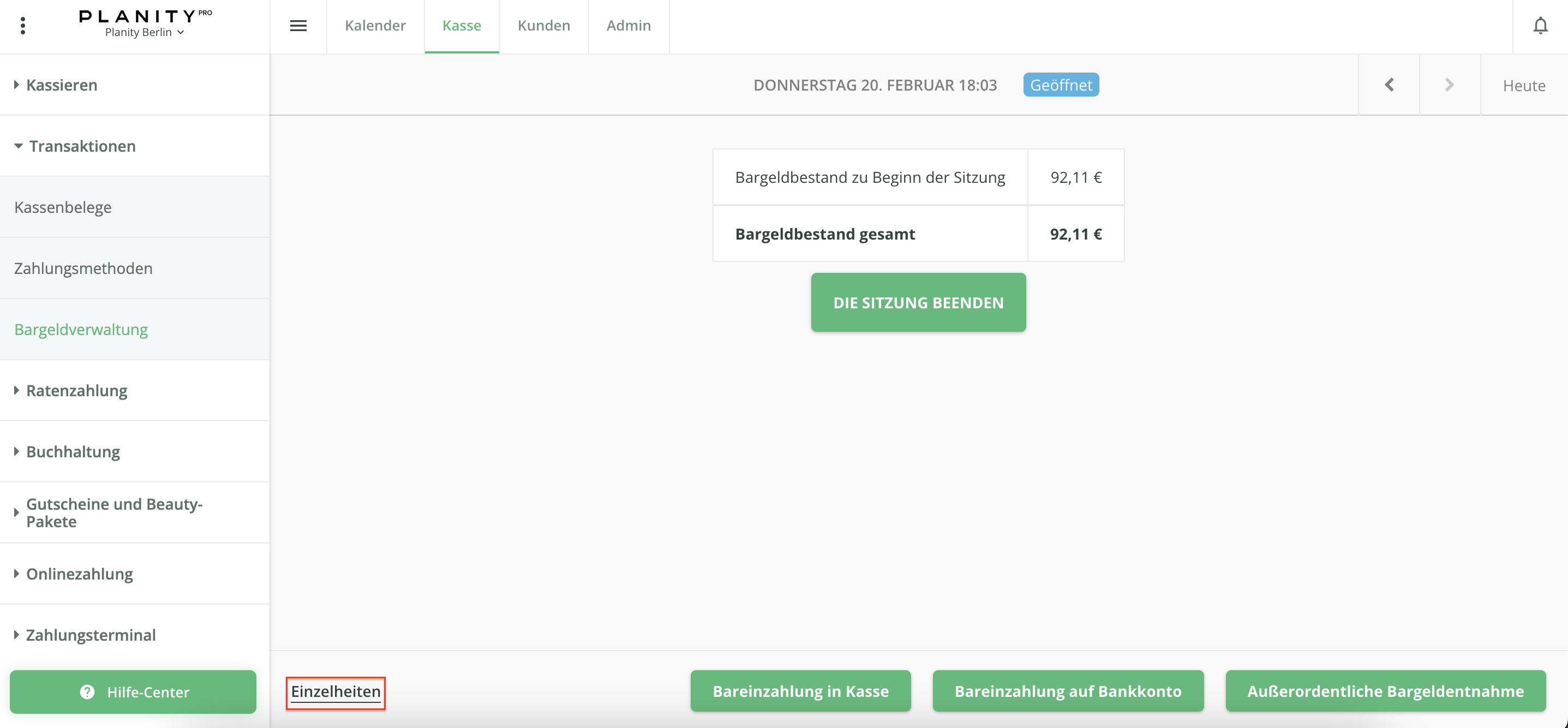Image resolution: width=1568 pixels, height=728 pixels.
Task: Expand the Onlinezahlung section
Action: click(x=79, y=574)
